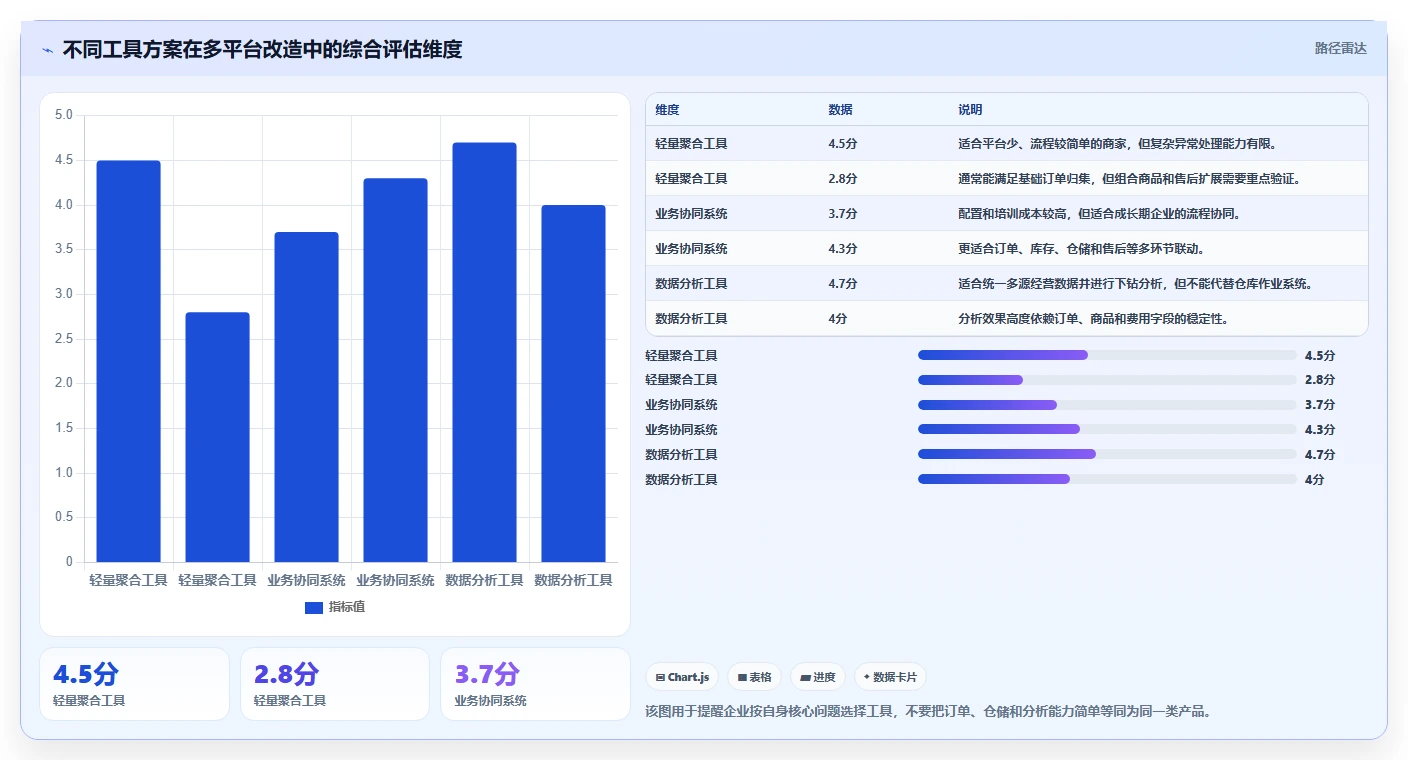The image size is (1408, 760).
Task: Click the 4.5分 cell in the table
Action: click(843, 143)
